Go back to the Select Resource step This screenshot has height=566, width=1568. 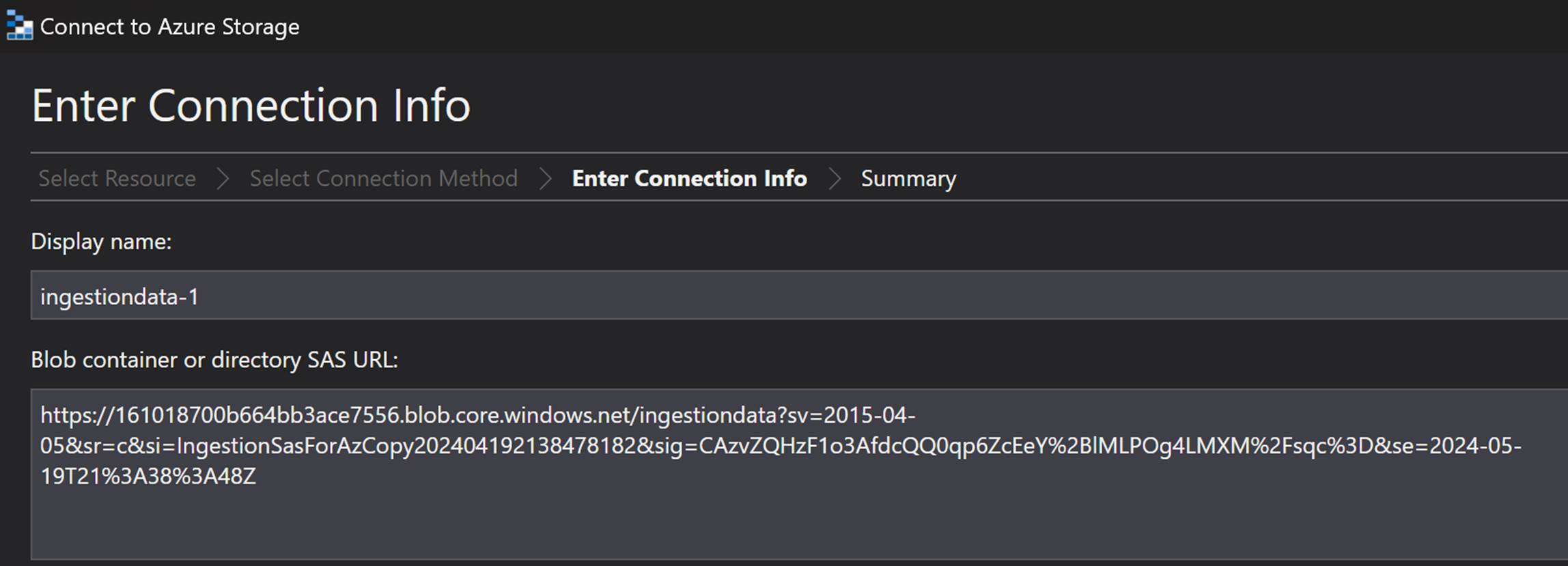pyautogui.click(x=117, y=178)
